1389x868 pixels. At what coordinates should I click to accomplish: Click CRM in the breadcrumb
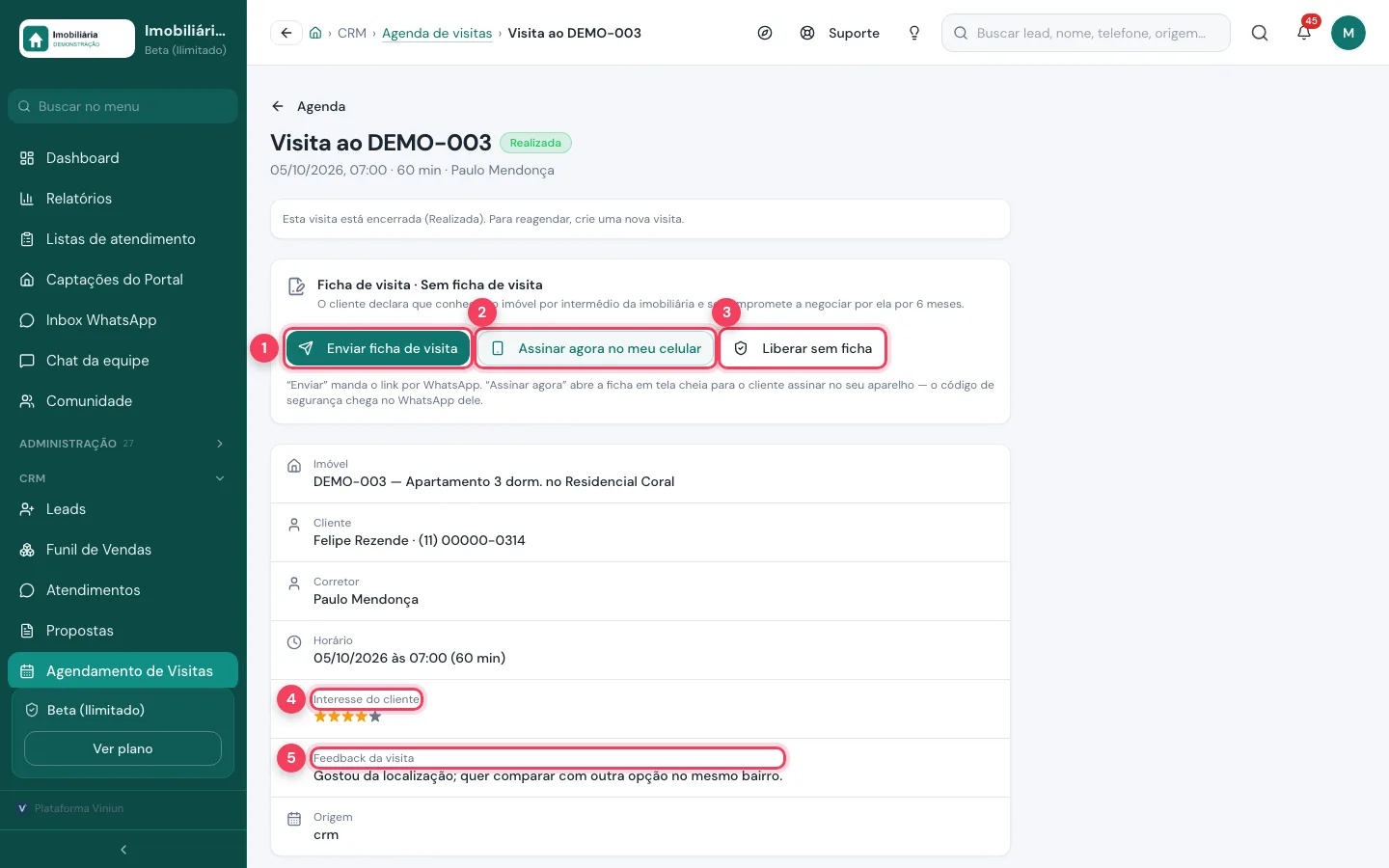coord(352,33)
